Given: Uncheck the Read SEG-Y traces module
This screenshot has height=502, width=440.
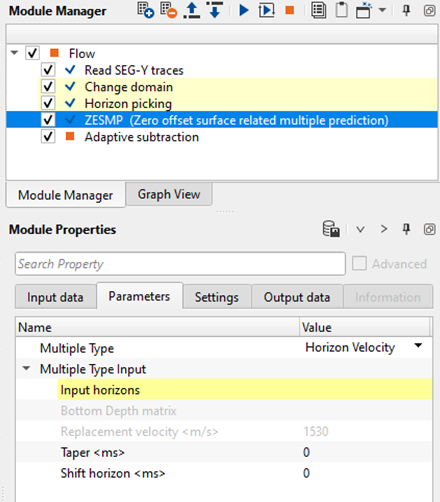Looking at the screenshot, I should pos(48,70).
